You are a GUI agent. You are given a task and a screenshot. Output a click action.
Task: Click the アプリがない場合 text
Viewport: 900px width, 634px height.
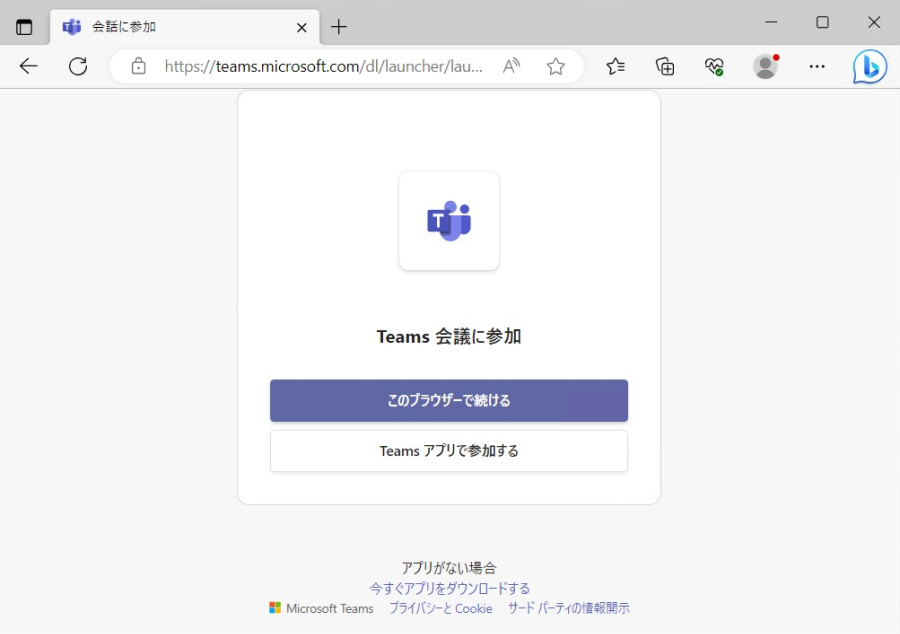(449, 568)
